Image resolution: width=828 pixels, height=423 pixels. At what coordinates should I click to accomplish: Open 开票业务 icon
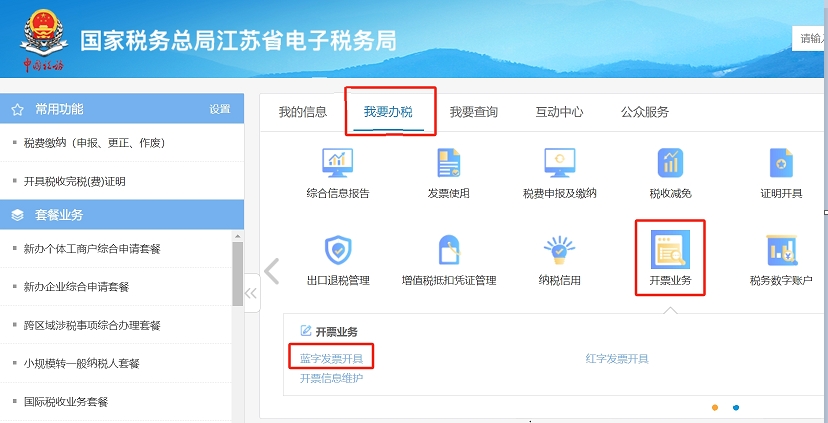tap(670, 248)
